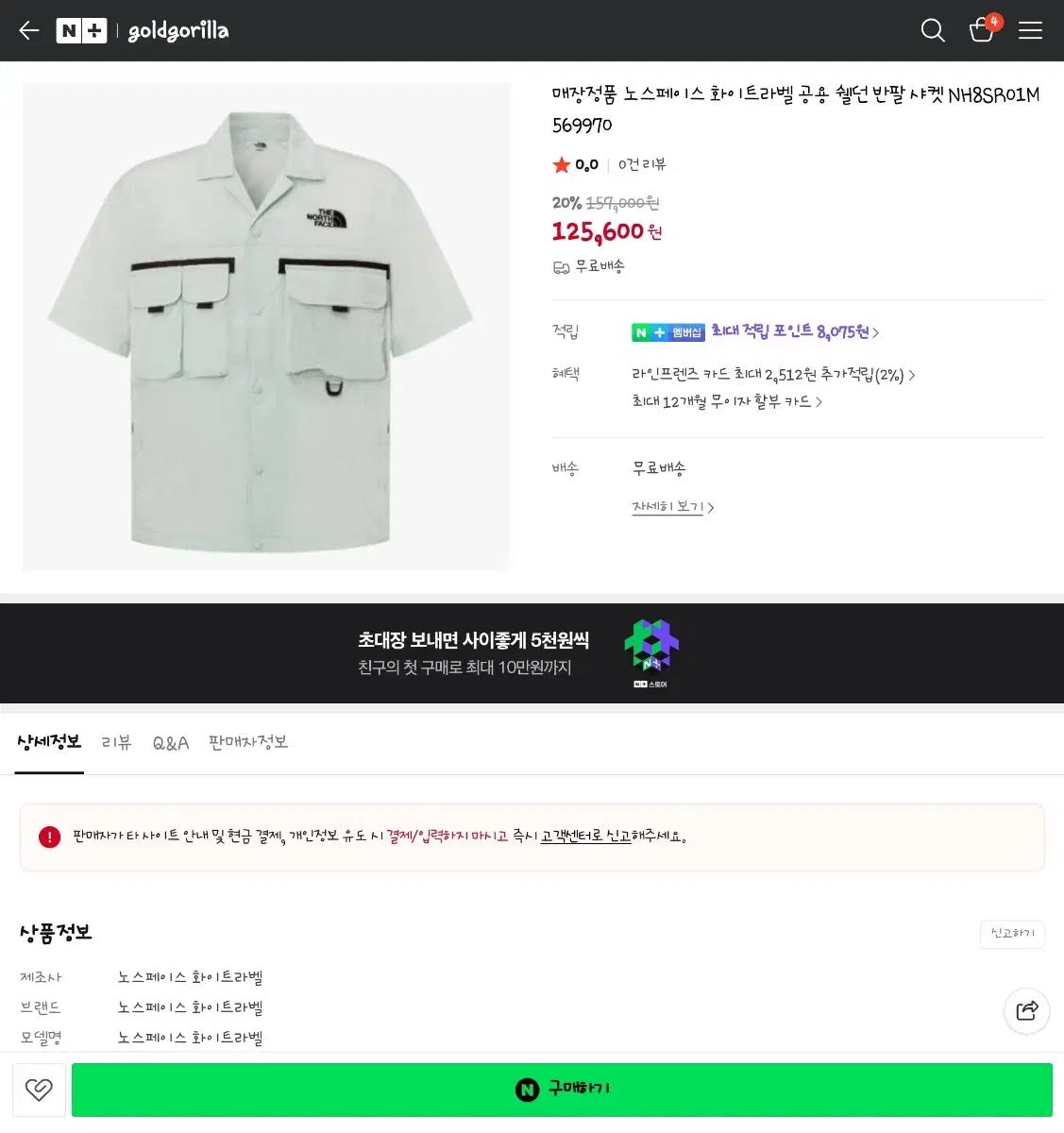The image size is (1064, 1133).
Task: Open the hamburger menu
Action: (1030, 30)
